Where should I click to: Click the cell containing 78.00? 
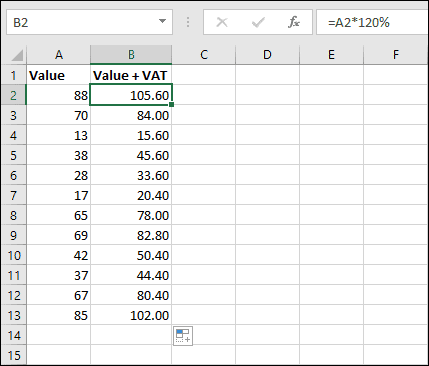[x=131, y=215]
